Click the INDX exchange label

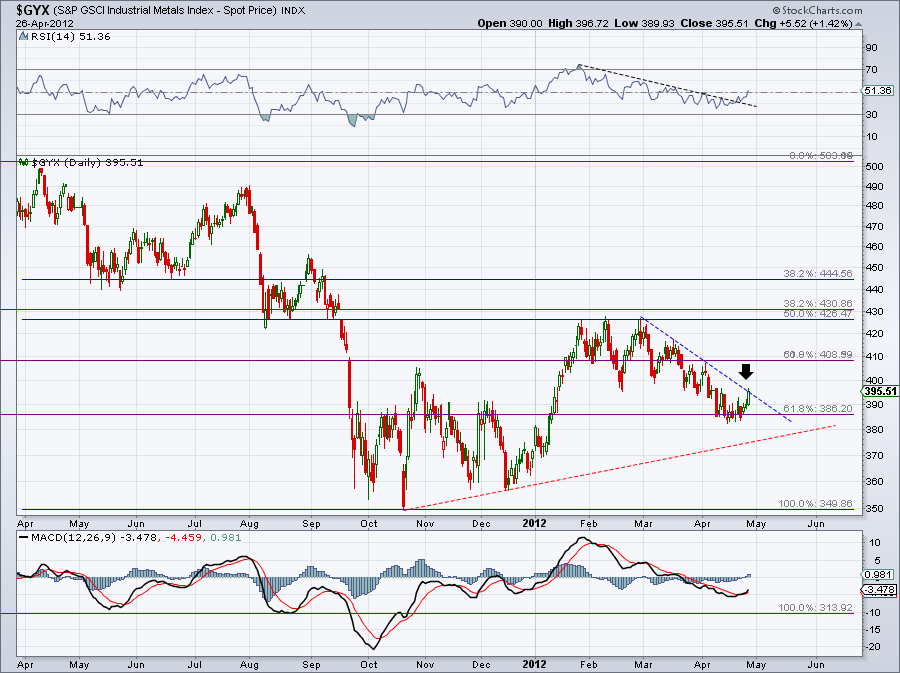293,10
